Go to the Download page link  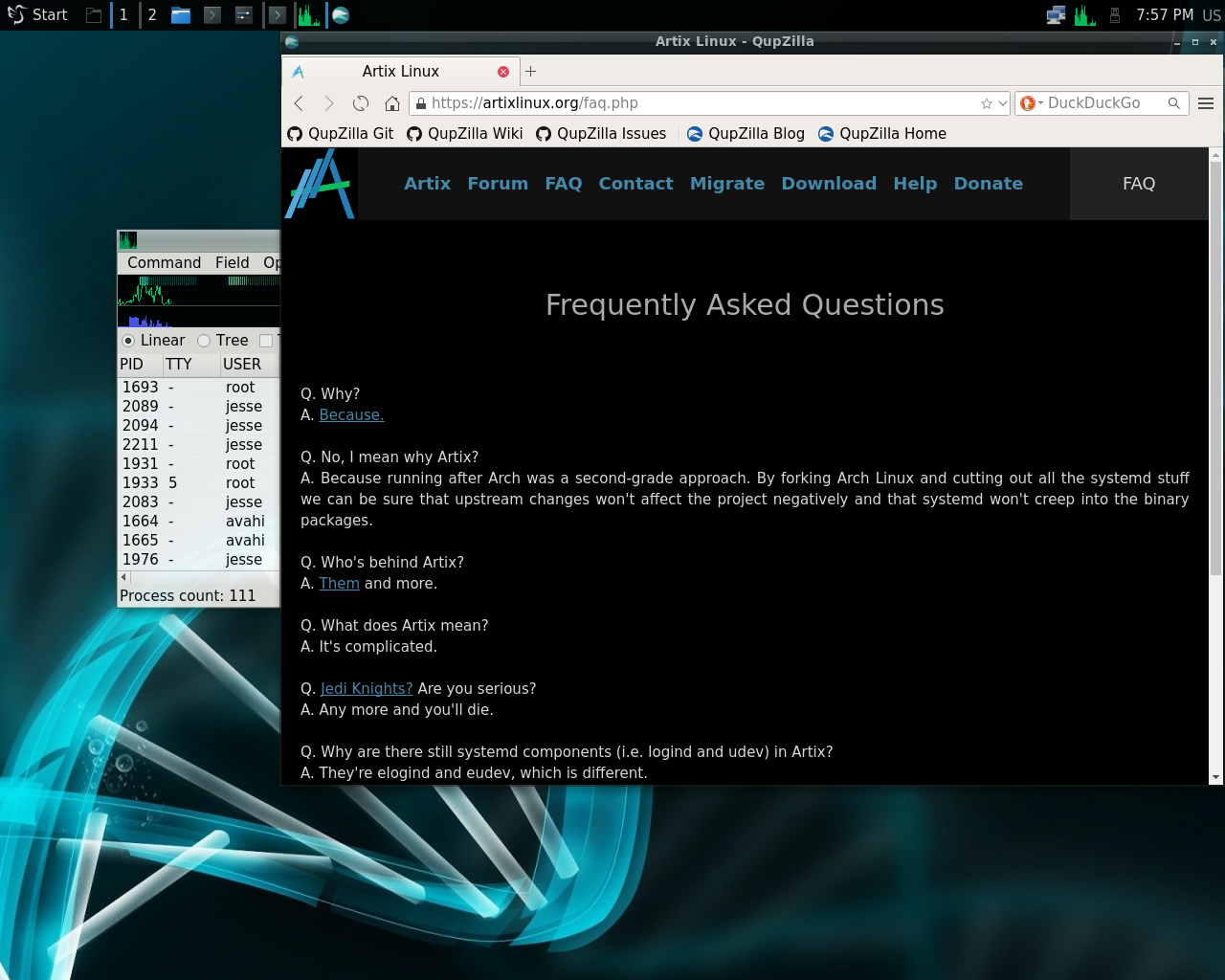(x=829, y=184)
